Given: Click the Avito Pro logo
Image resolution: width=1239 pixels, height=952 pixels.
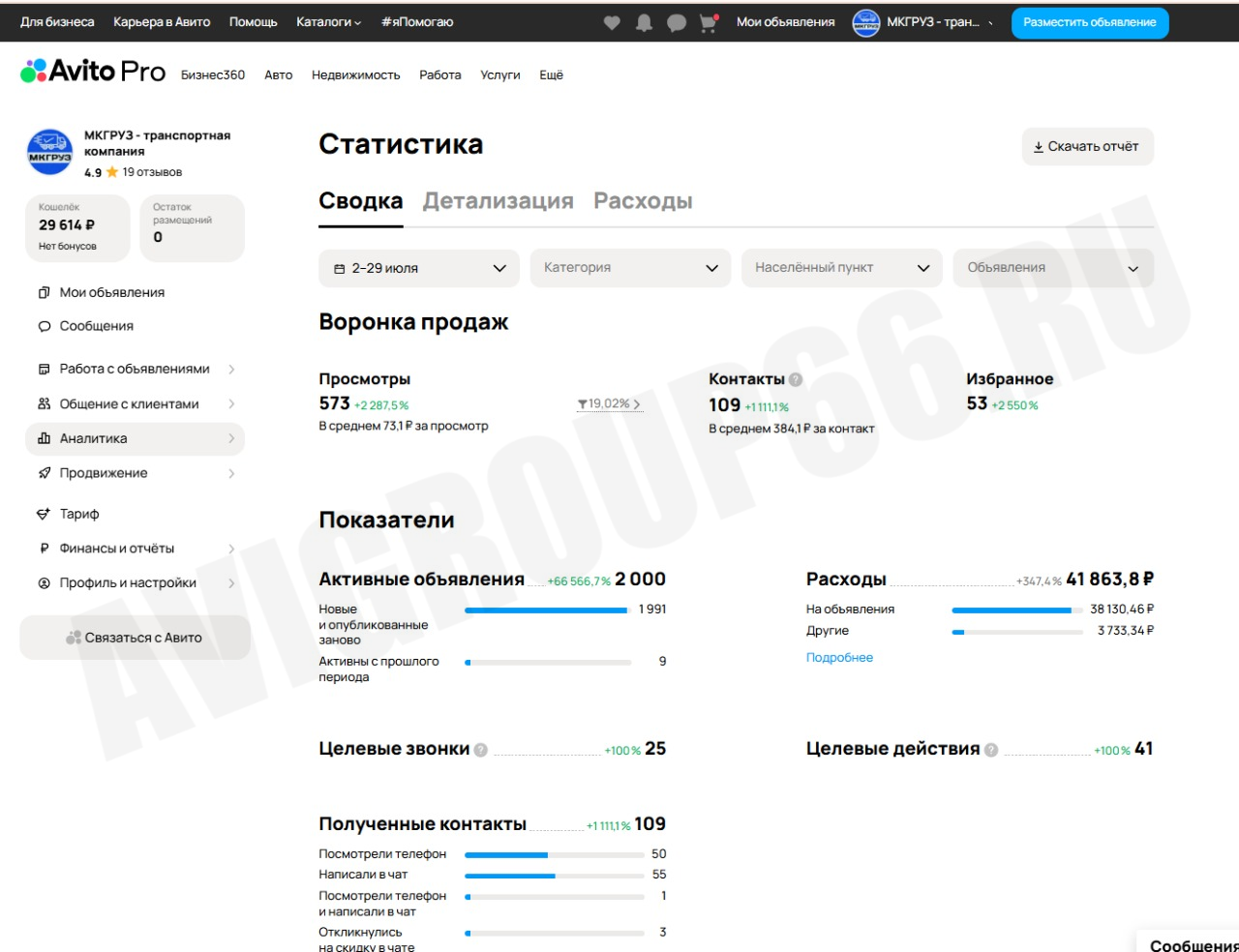Looking at the screenshot, I should point(93,72).
